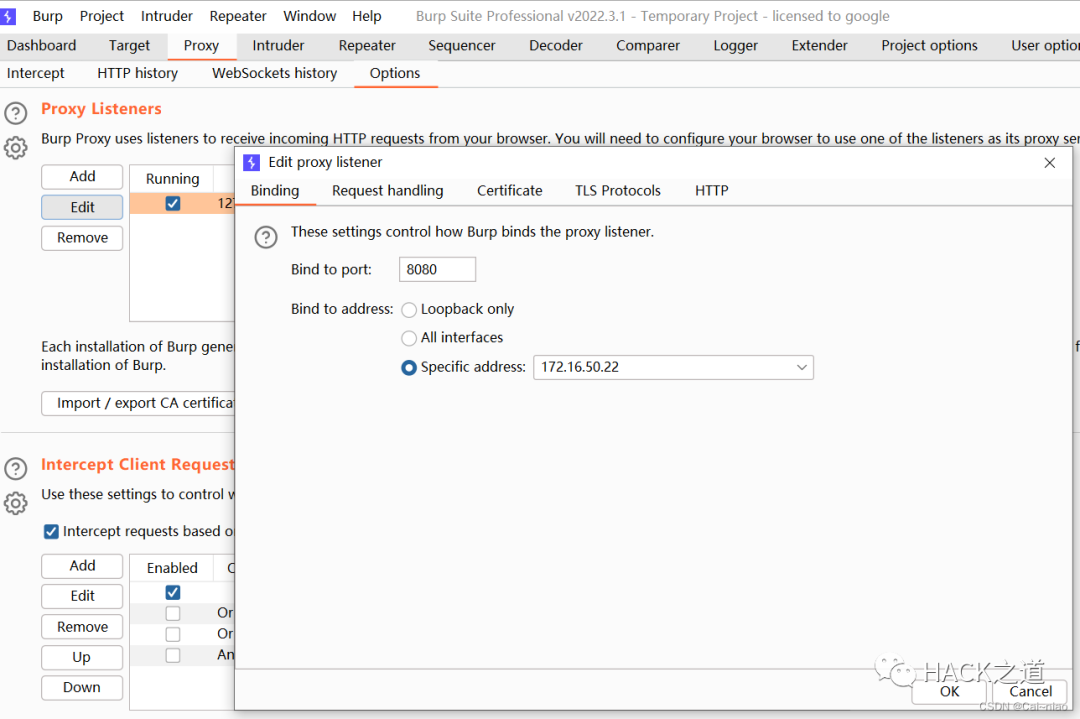Cancel the Edit proxy listener dialog
Viewport: 1080px width, 719px height.
(1030, 691)
